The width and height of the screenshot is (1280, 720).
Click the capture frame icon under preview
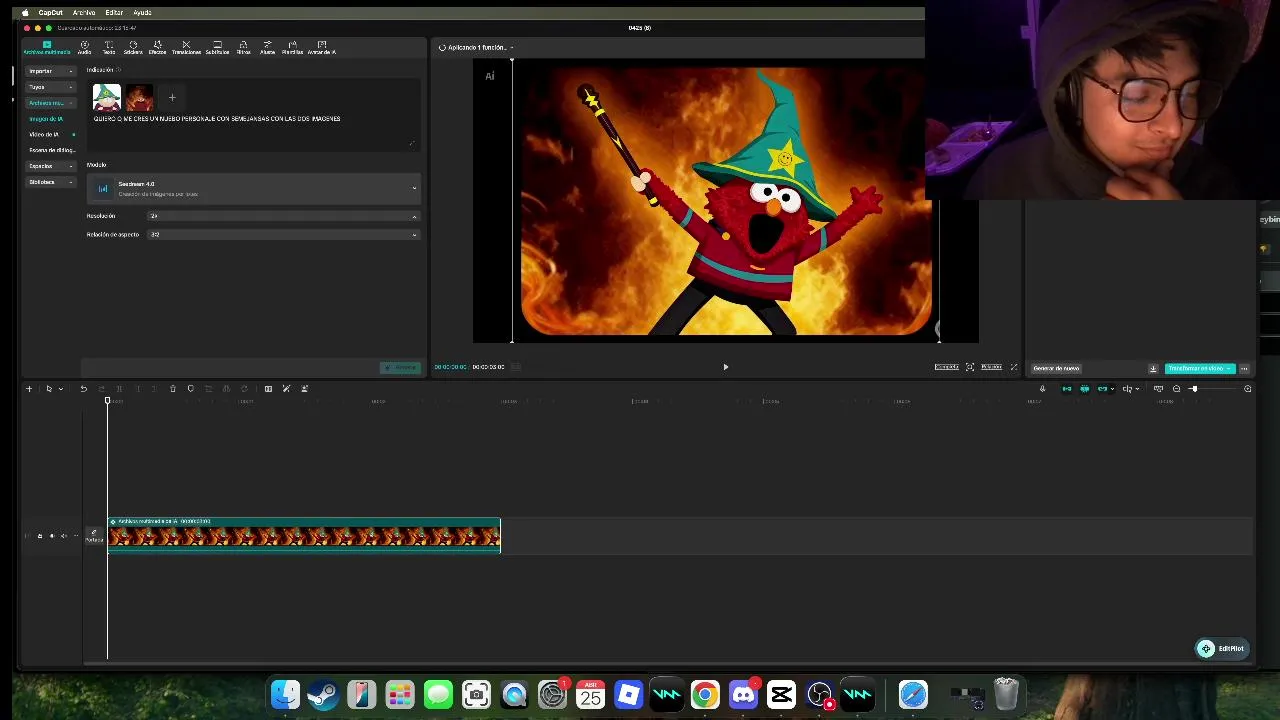(x=970, y=367)
